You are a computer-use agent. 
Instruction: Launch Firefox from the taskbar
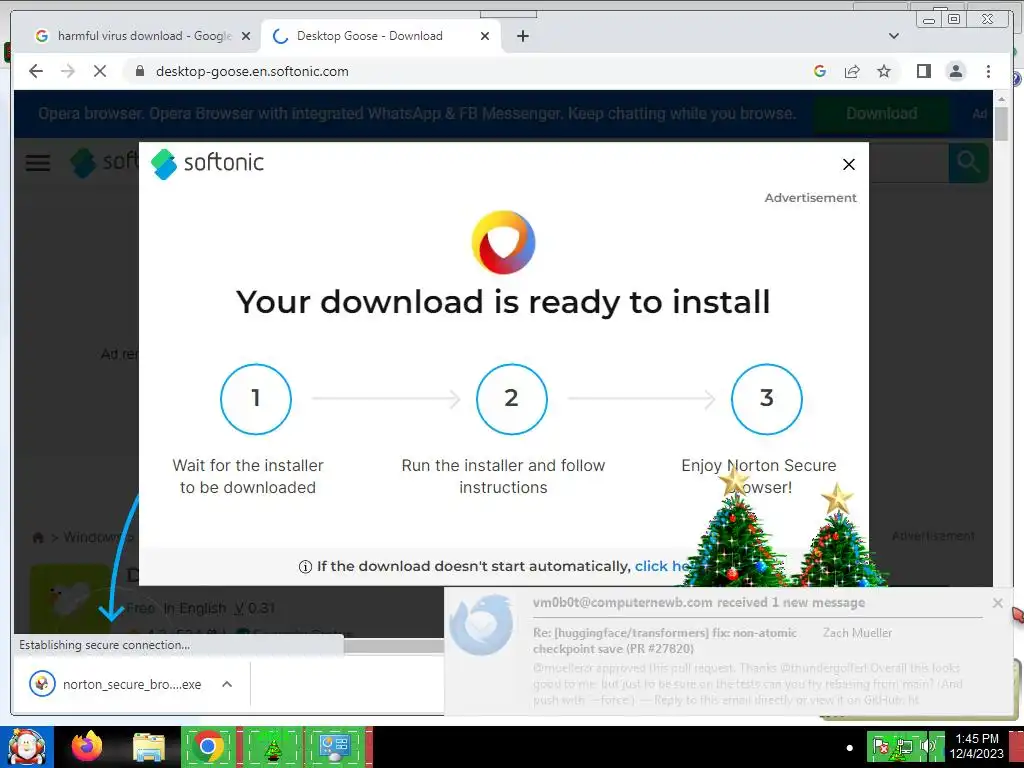click(88, 746)
